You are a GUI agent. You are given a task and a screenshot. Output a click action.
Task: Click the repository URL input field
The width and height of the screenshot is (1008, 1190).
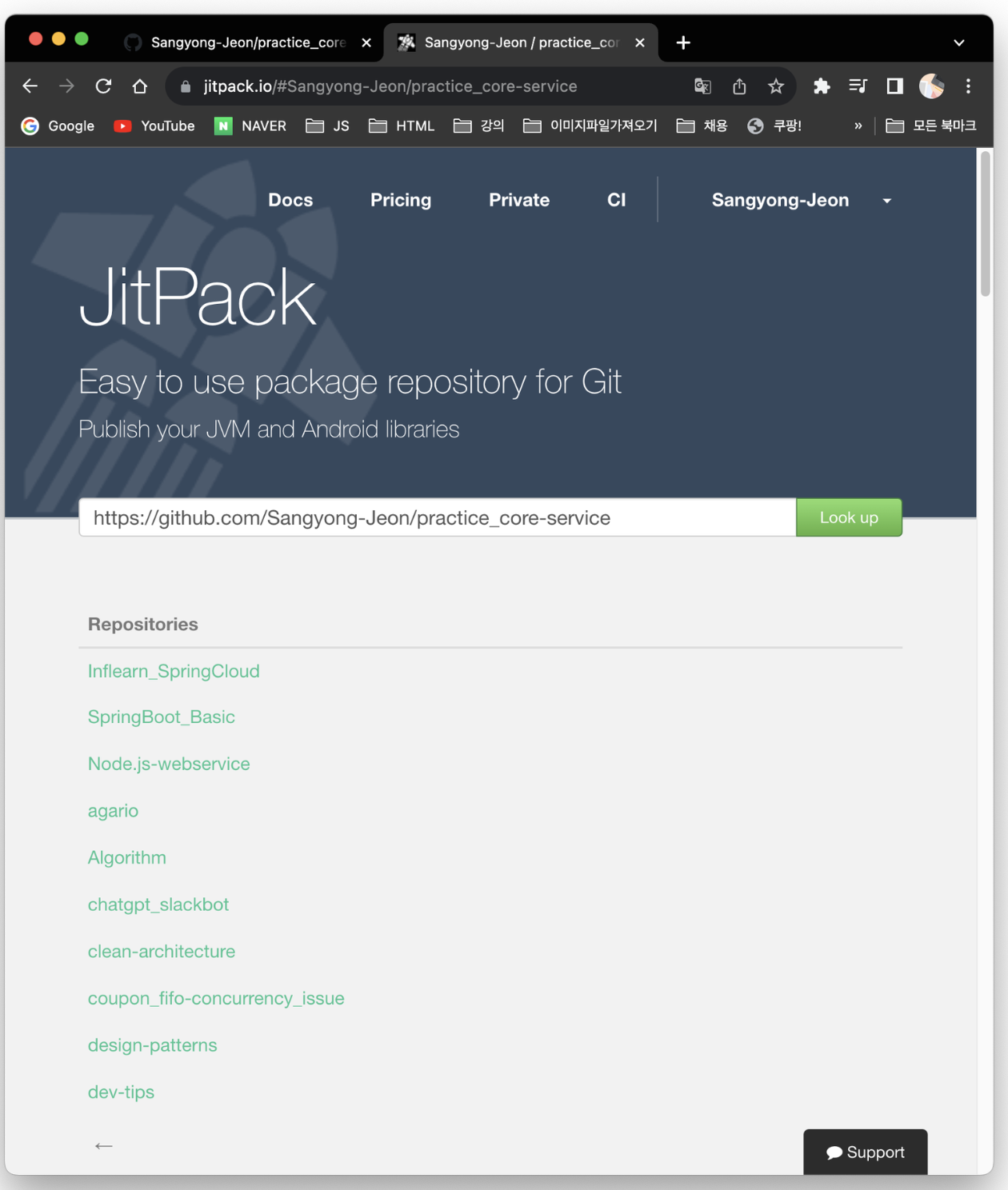click(438, 517)
